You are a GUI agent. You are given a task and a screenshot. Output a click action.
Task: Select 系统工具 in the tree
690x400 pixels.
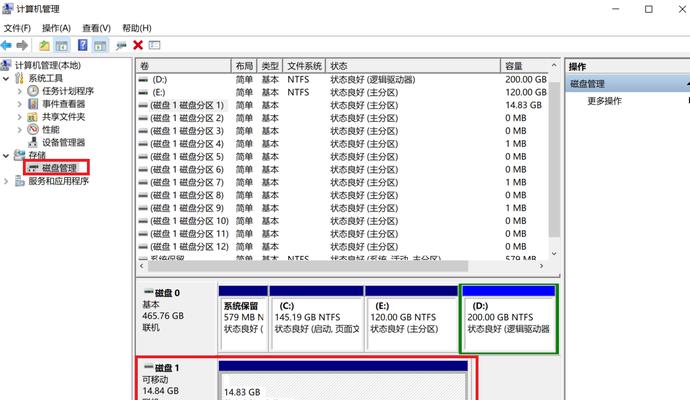point(45,78)
